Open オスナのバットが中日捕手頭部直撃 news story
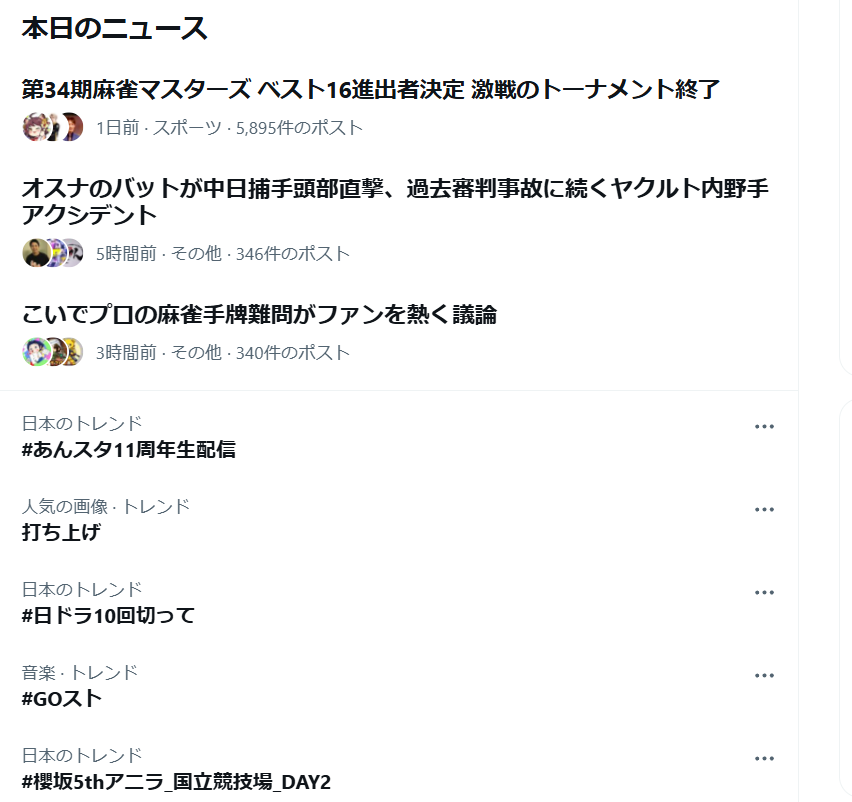This screenshot has height=802, width=852. coord(395,202)
